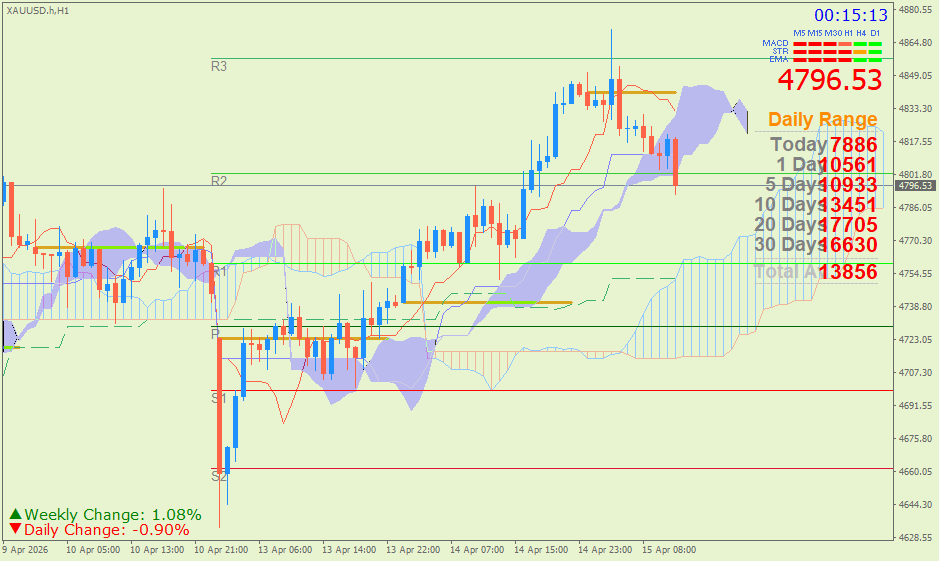Image resolution: width=939 pixels, height=561 pixels.
Task: Click the 14 Apr 15:00 time axis label
Action: click(x=541, y=549)
